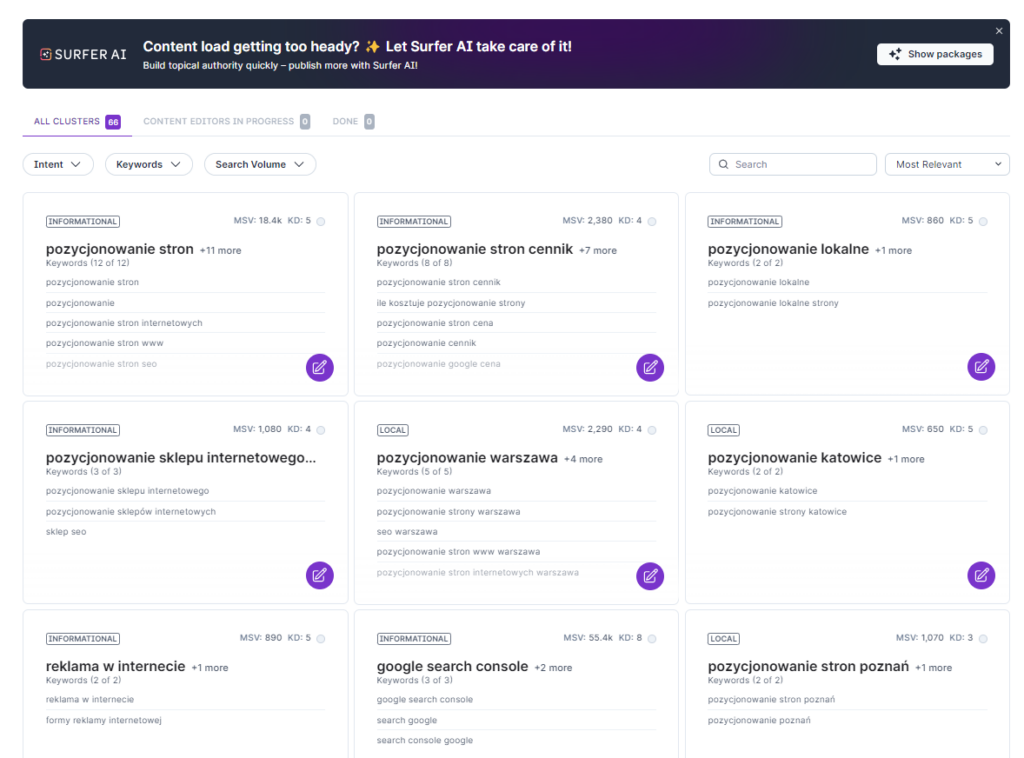Click KD status circle on pozycjonowanie warszawa card
The width and height of the screenshot is (1024, 758).
click(652, 430)
